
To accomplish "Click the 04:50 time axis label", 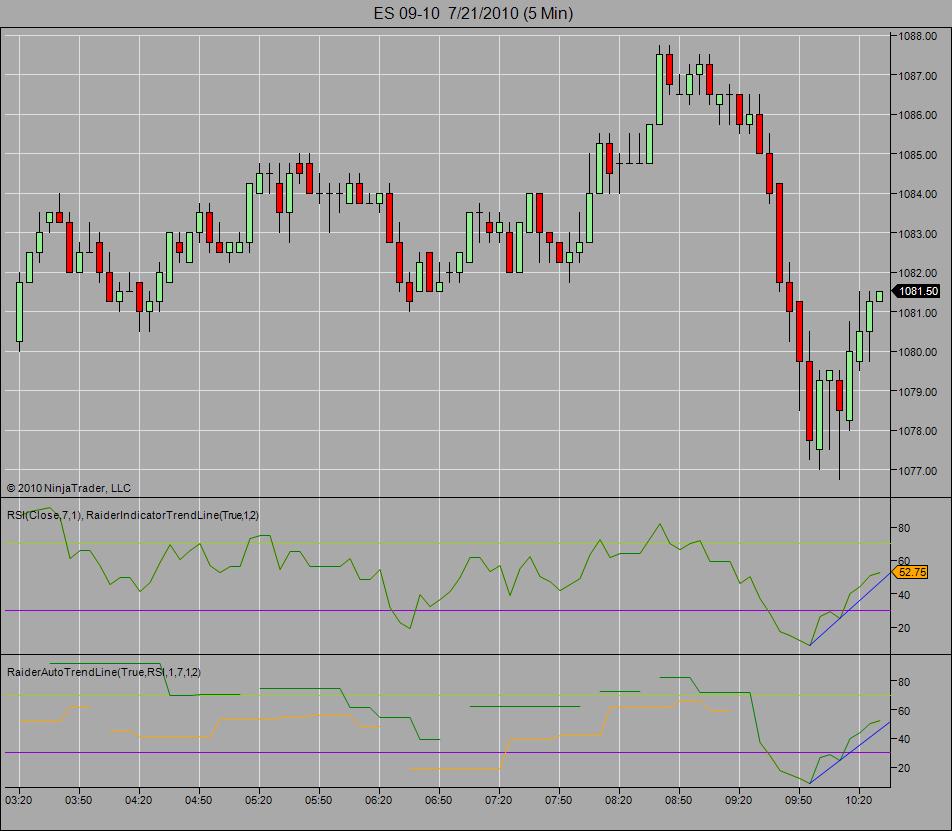I will point(199,801).
